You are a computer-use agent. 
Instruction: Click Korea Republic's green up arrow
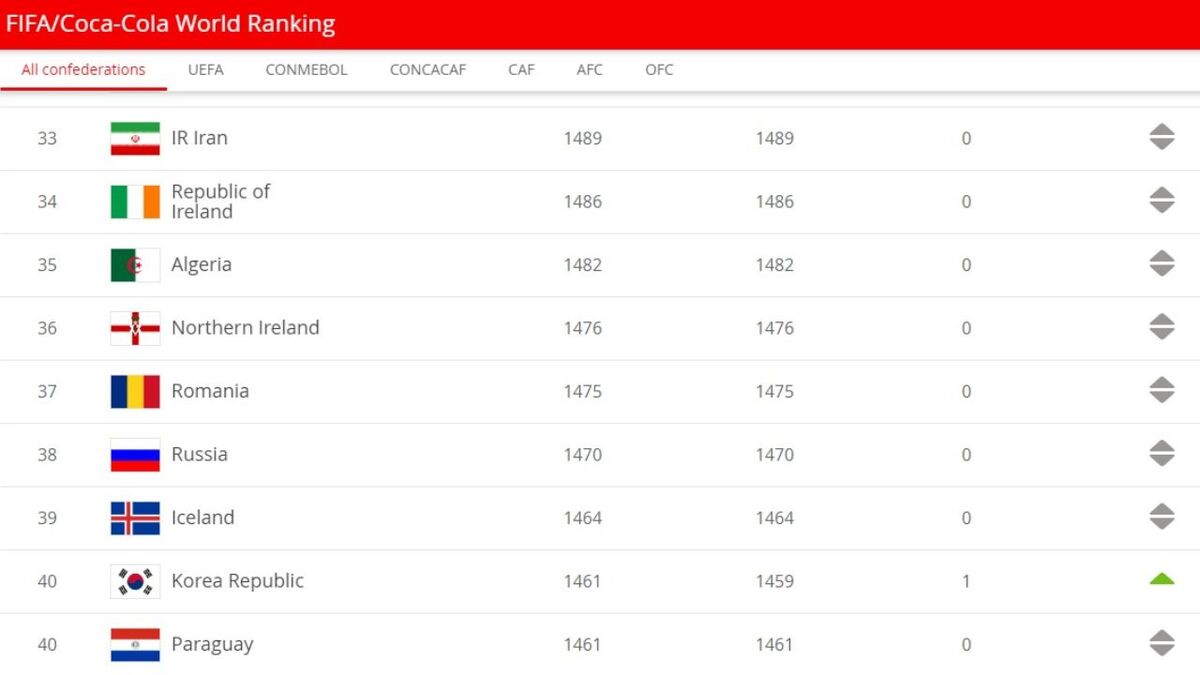tap(1161, 578)
